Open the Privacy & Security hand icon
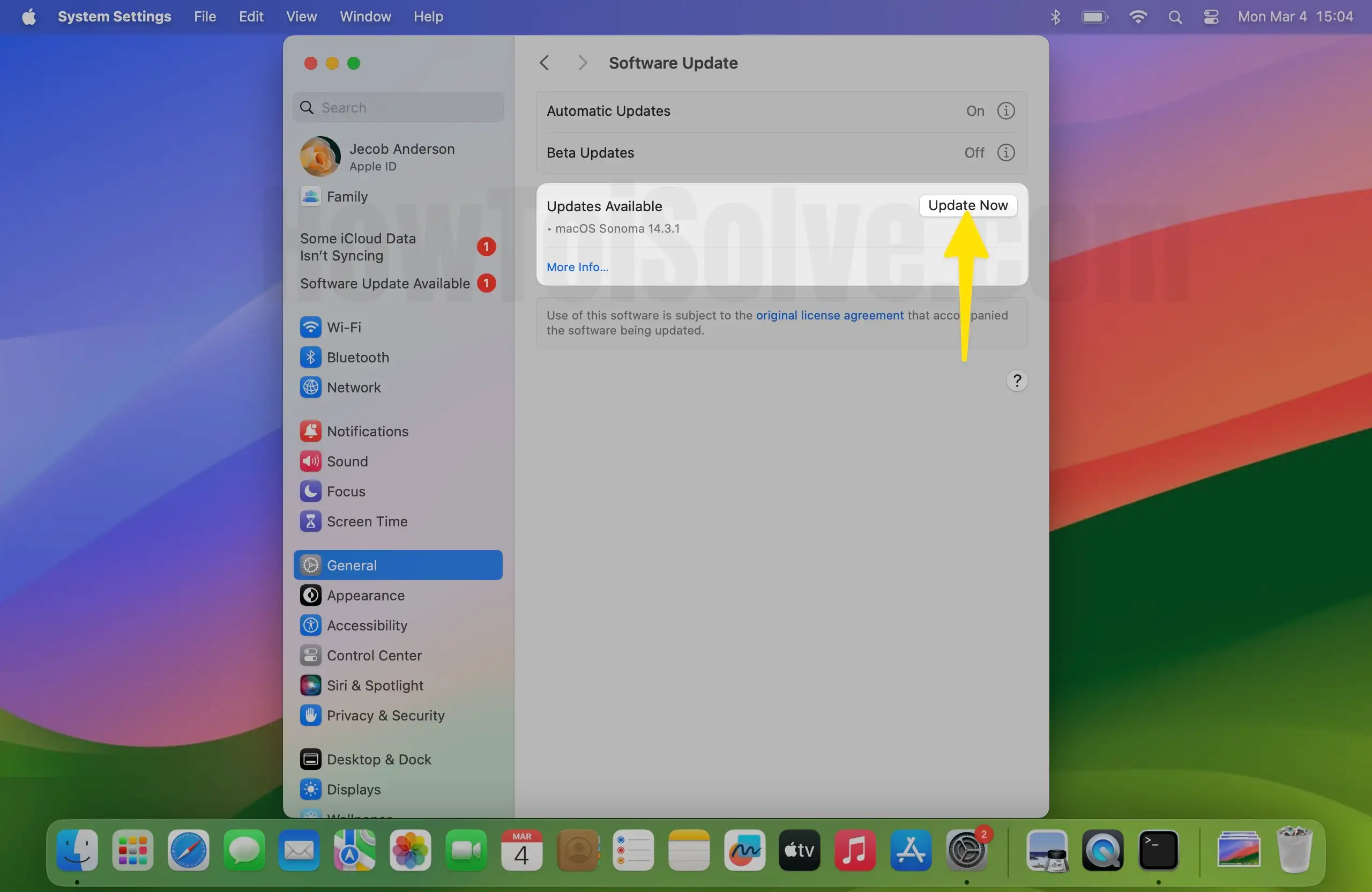1372x892 pixels. [x=310, y=715]
